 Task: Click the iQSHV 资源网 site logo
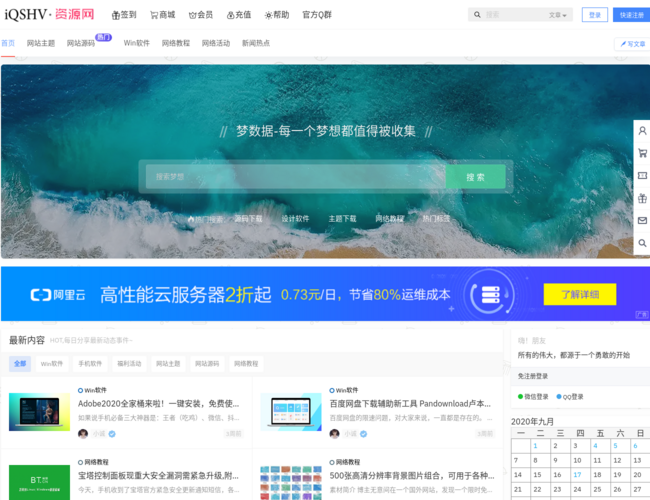(x=49, y=15)
